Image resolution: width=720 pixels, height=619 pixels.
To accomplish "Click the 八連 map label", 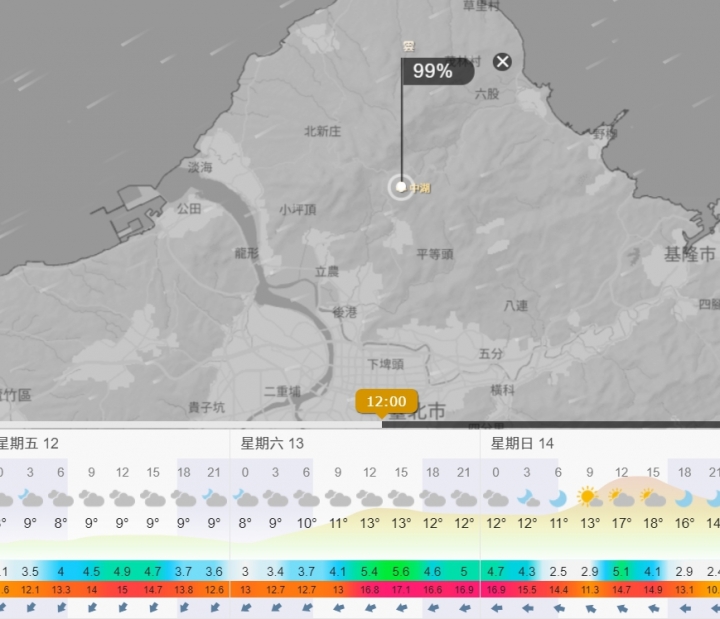I will click(x=516, y=305).
